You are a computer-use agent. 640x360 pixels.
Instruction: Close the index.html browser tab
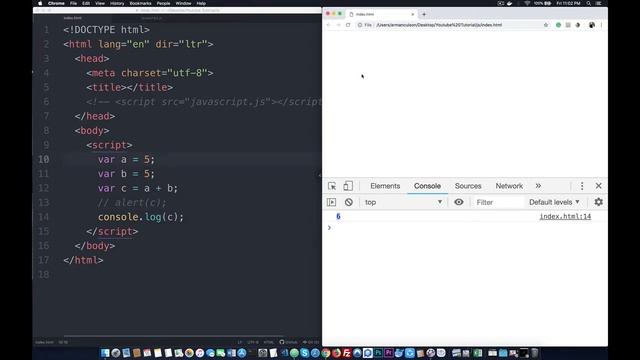[x=412, y=14]
